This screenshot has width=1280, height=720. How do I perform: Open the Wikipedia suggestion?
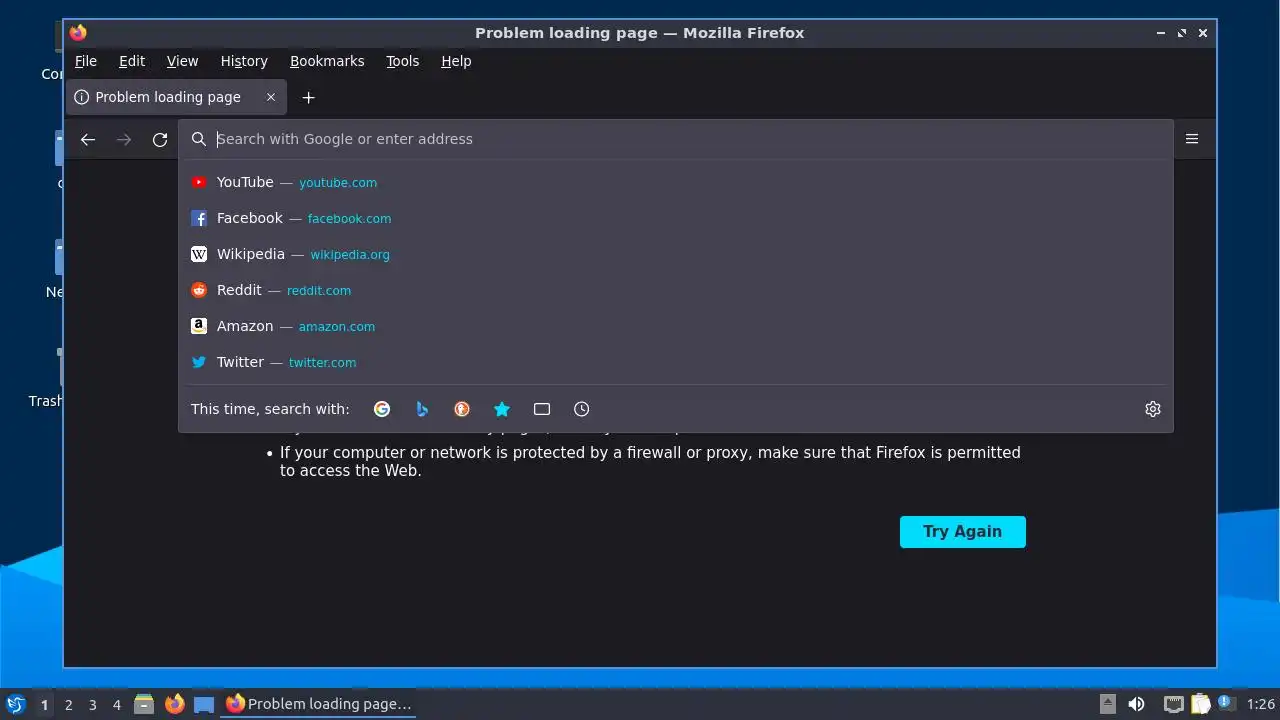675,254
